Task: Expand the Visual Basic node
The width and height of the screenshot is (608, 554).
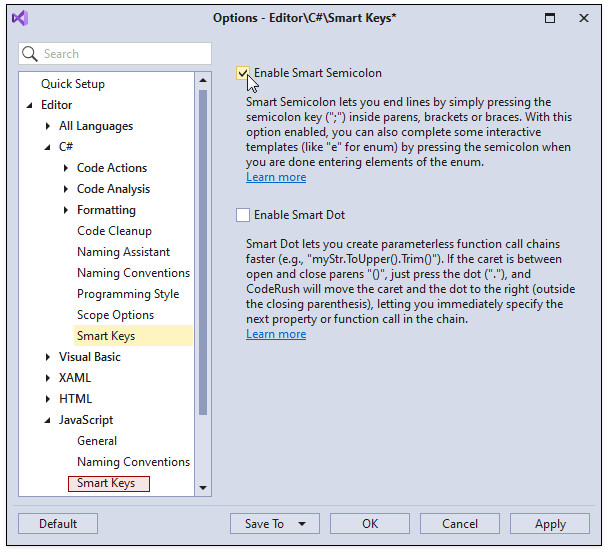Action: (48, 357)
